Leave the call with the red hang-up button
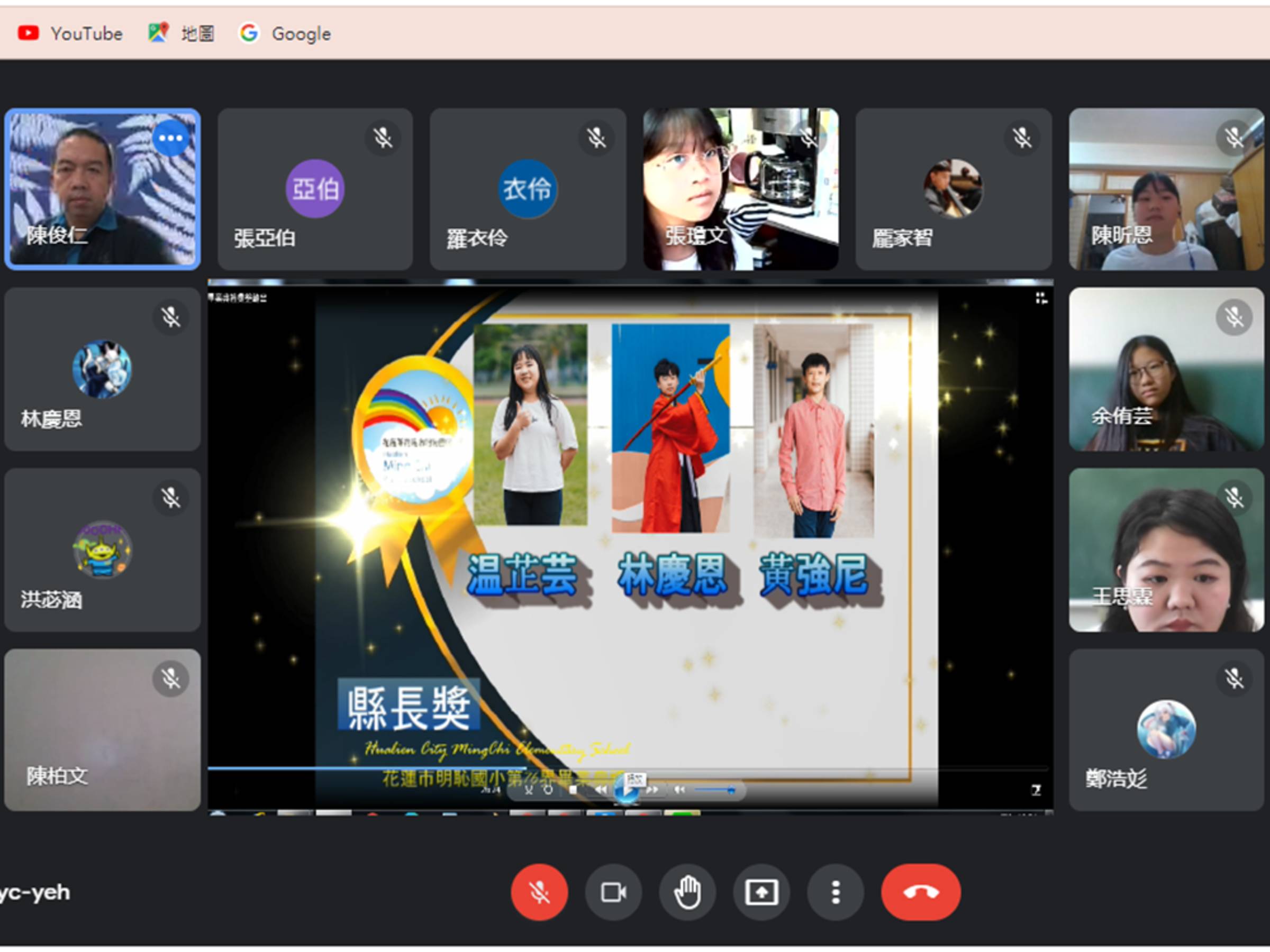1270x952 pixels. click(920, 892)
